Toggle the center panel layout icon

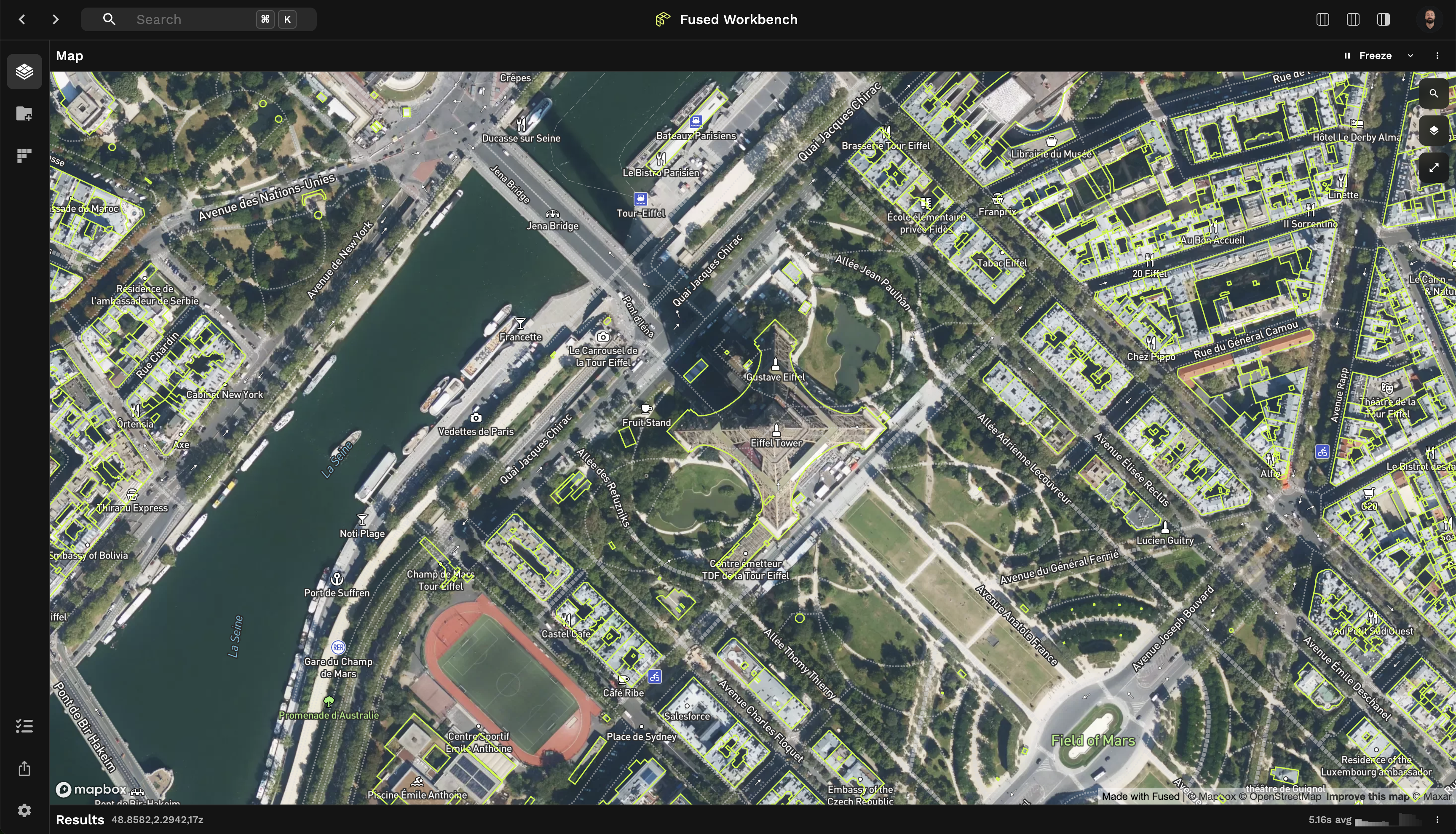coord(1353,19)
